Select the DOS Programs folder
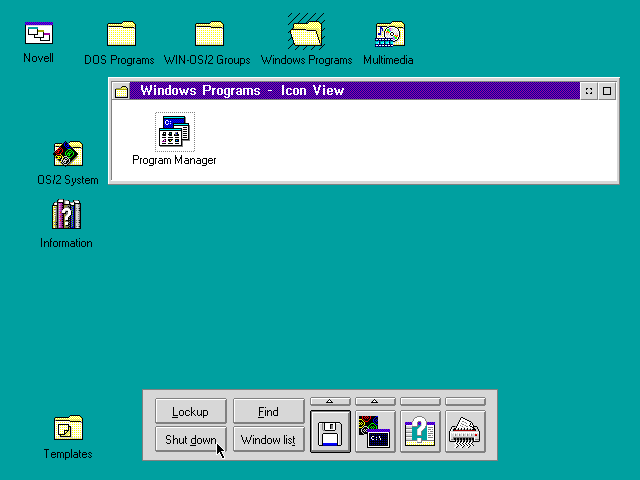The width and height of the screenshot is (640, 480). (121, 33)
